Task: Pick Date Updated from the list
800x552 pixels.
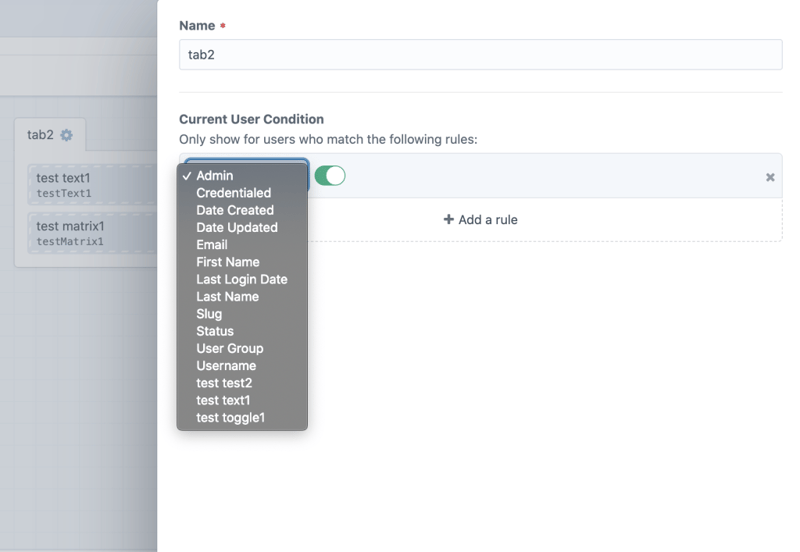Action: (236, 227)
